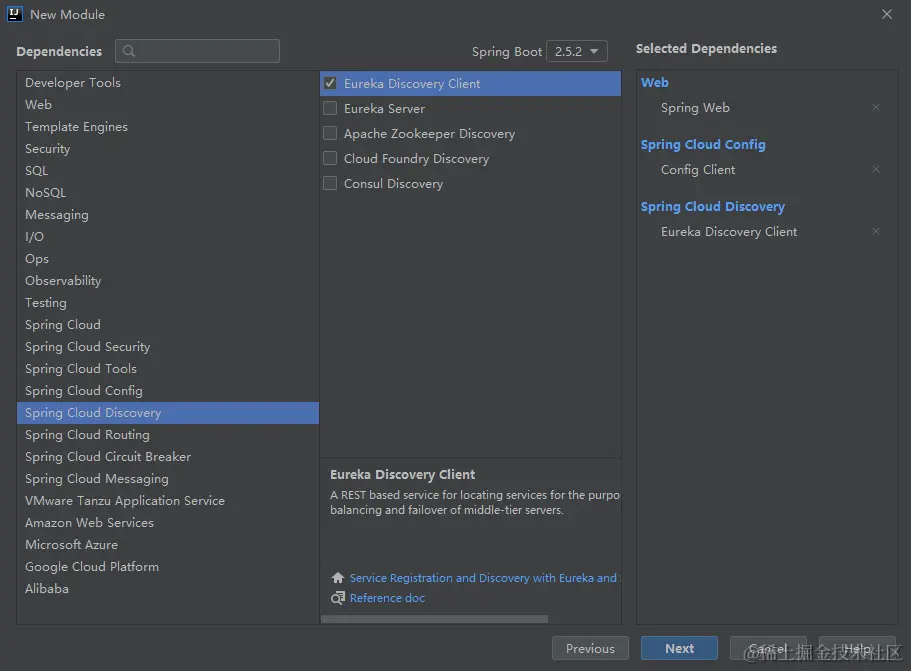Click Config Client in selected dependencies

coord(698,170)
